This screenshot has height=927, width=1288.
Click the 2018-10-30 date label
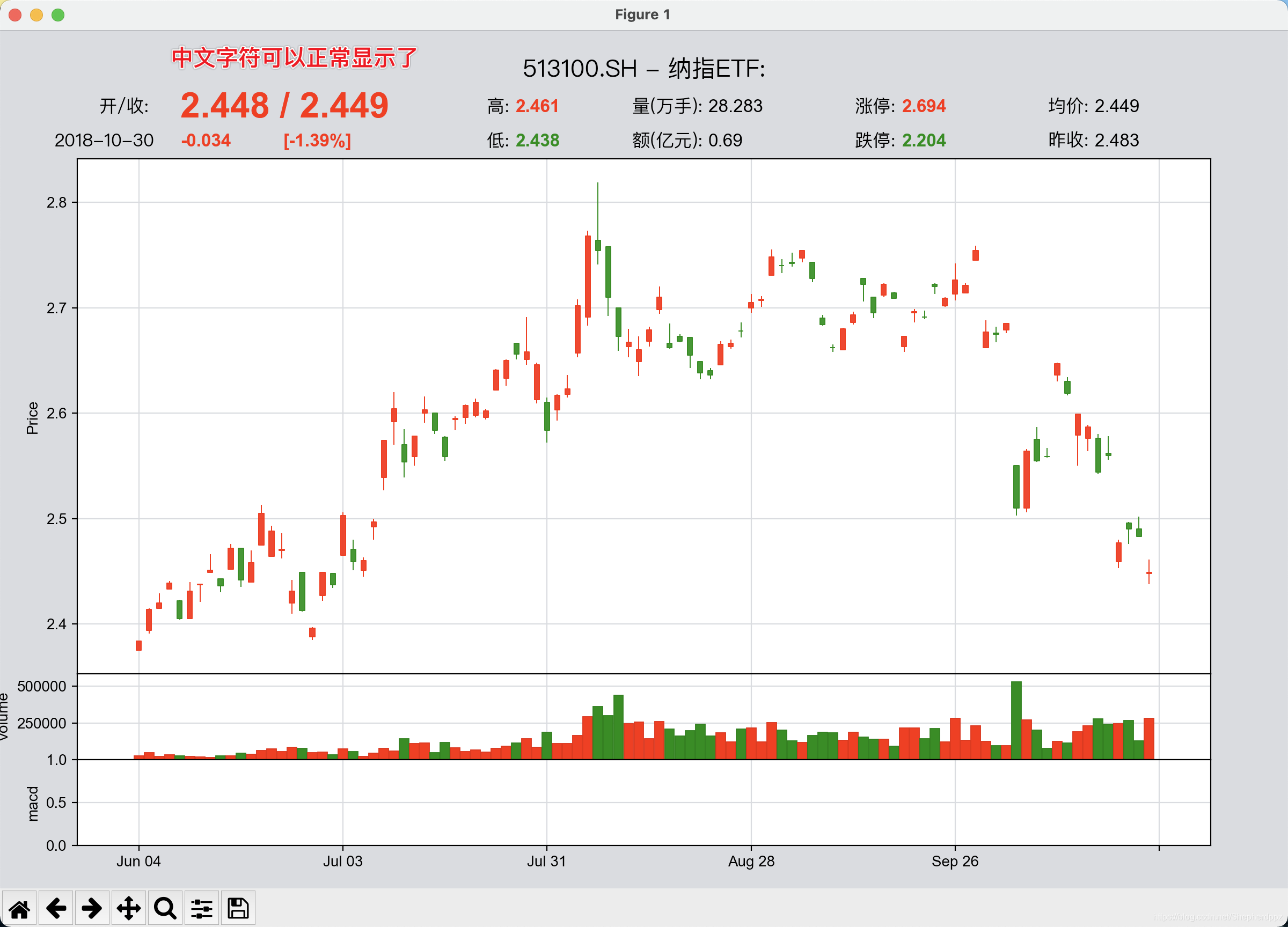click(104, 140)
